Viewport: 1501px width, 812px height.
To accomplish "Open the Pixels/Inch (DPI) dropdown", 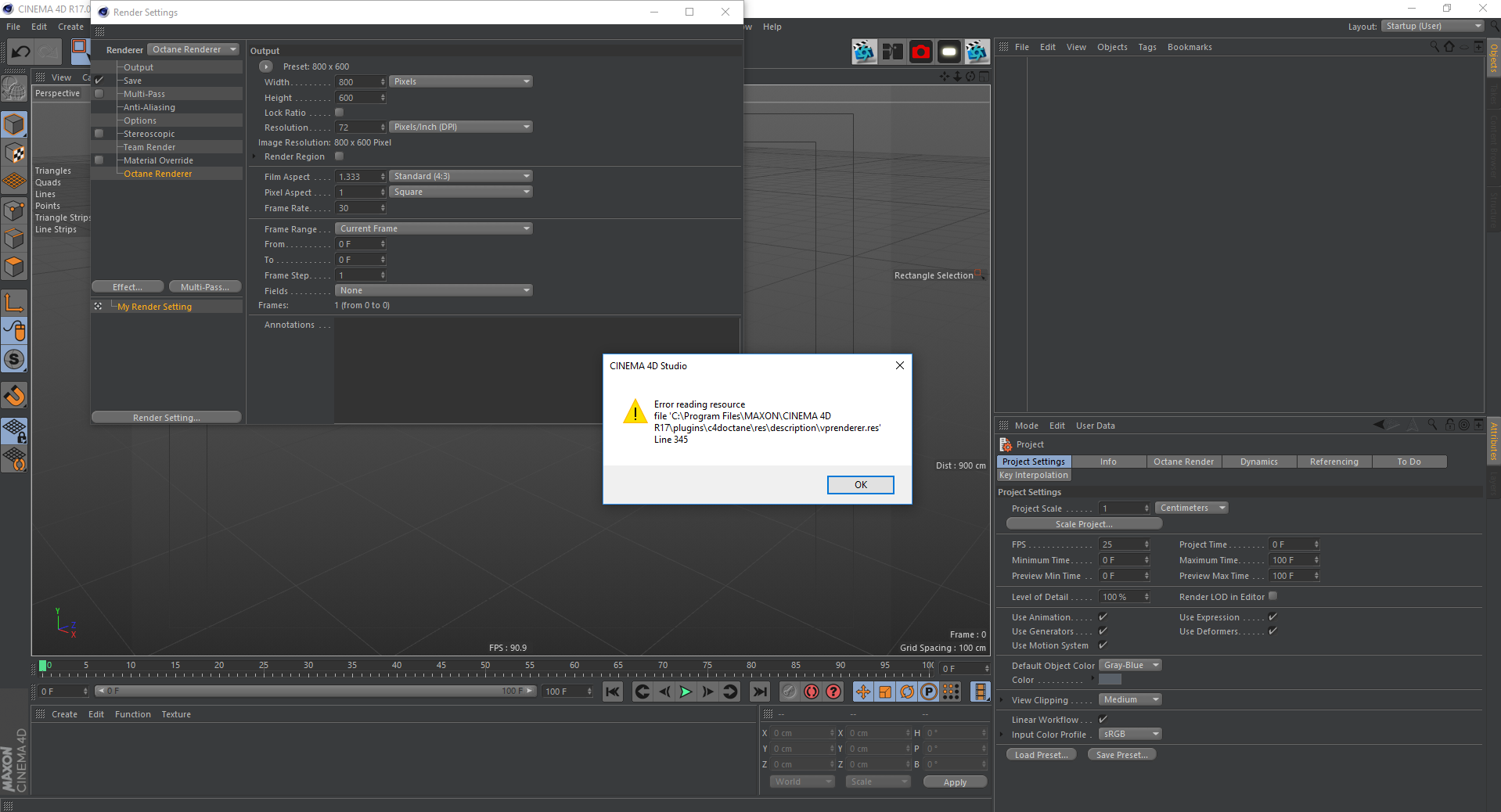I will (461, 127).
